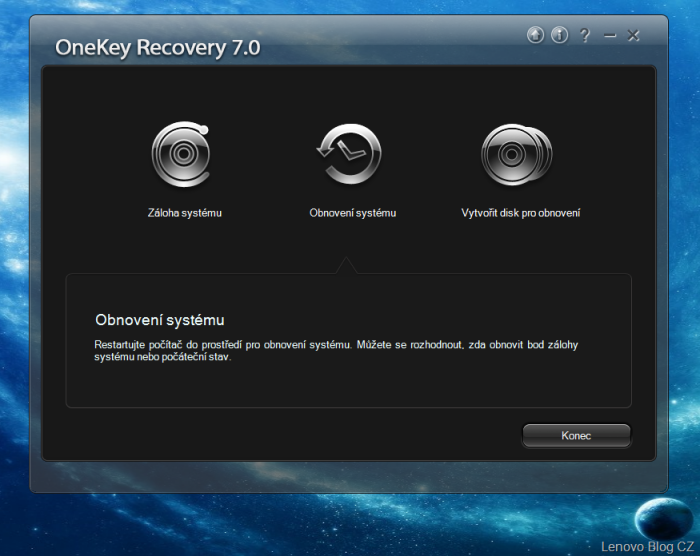The height and width of the screenshot is (556, 700).
Task: Click empty area inside description panel below text
Action: pyautogui.click(x=348, y=386)
